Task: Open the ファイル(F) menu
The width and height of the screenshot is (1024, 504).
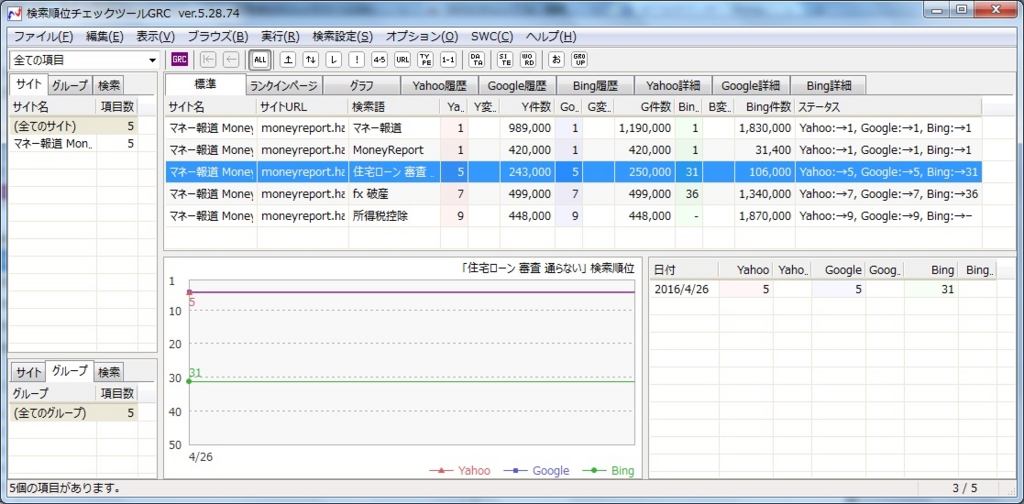Action: point(43,37)
